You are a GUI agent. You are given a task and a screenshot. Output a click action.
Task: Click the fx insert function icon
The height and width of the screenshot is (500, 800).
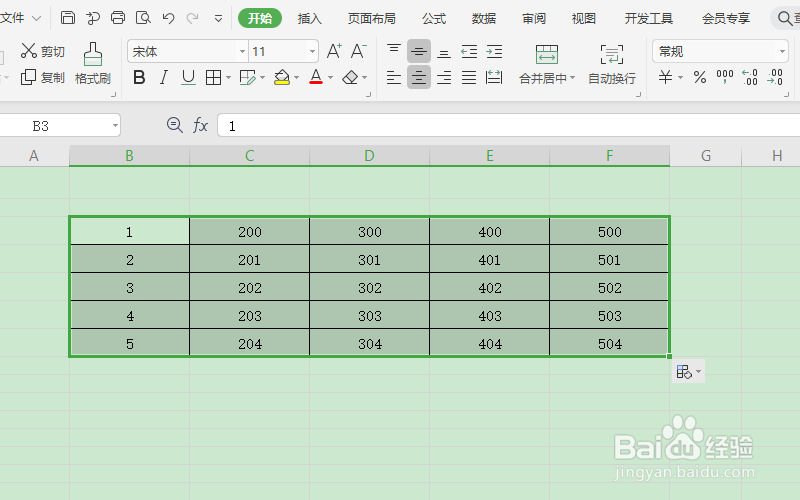(x=200, y=125)
